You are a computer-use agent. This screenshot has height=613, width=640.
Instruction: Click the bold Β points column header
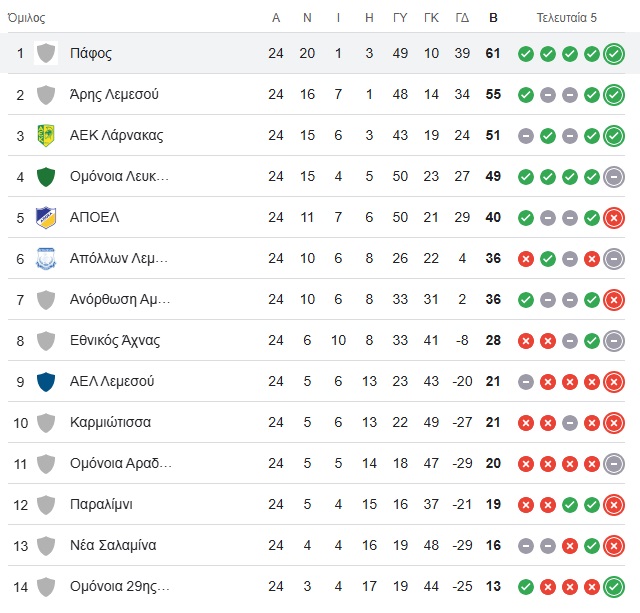(x=493, y=18)
